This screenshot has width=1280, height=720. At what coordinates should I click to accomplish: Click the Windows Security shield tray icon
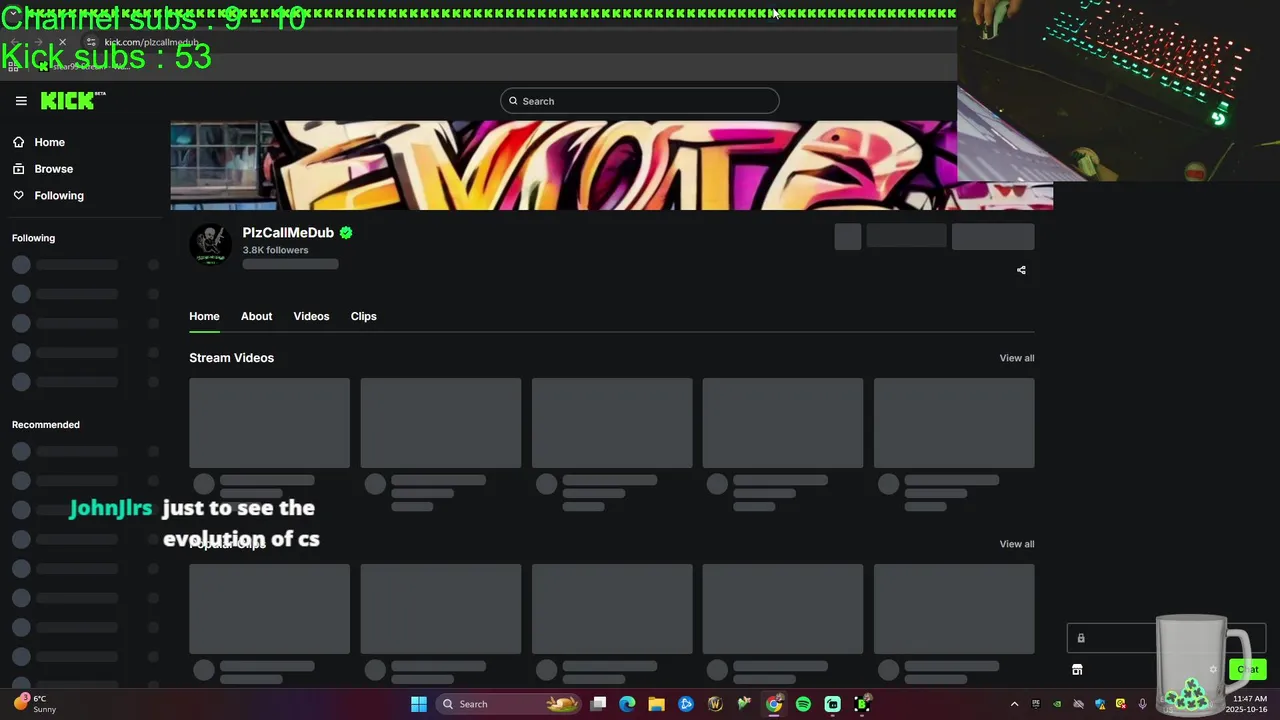1100,704
